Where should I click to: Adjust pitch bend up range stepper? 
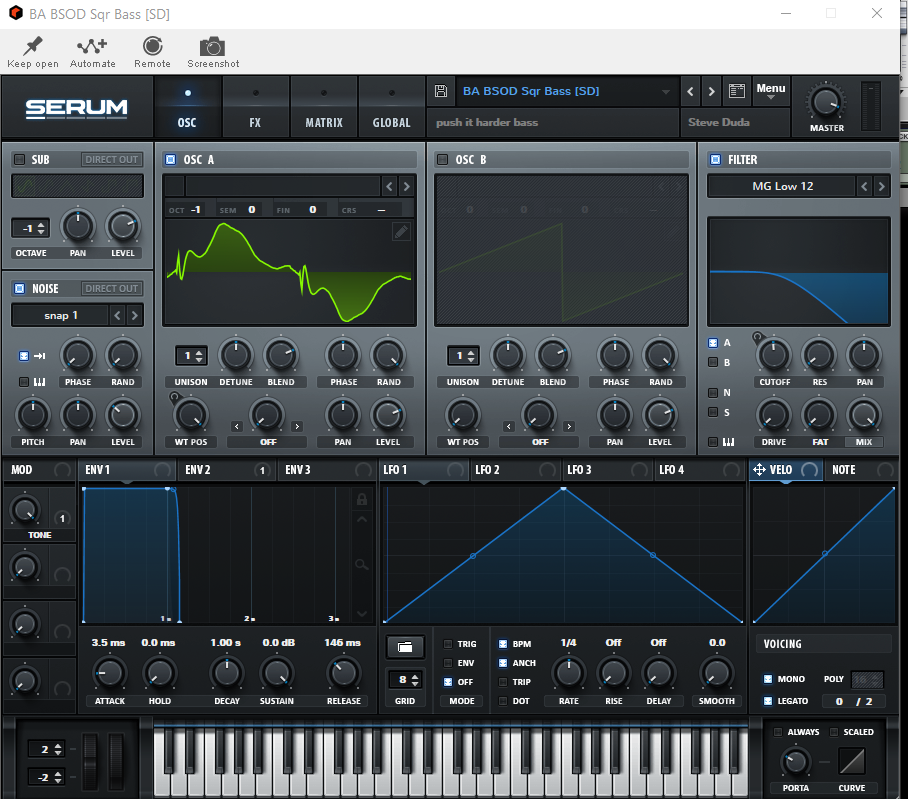click(x=46, y=749)
